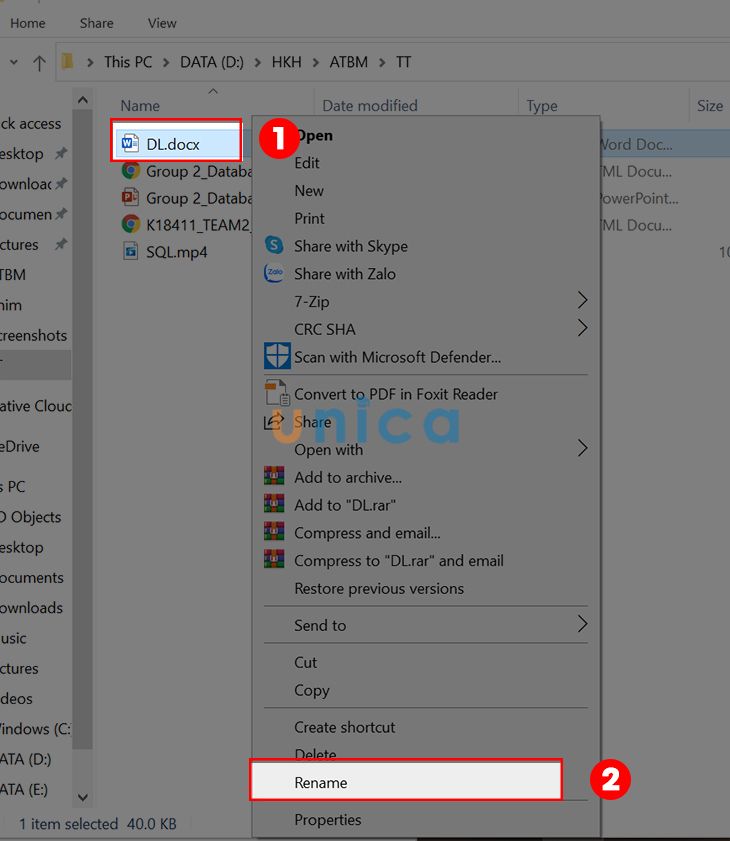Screen dimensions: 730x841
Task: Open Music in the navigation pane
Action: point(13,638)
